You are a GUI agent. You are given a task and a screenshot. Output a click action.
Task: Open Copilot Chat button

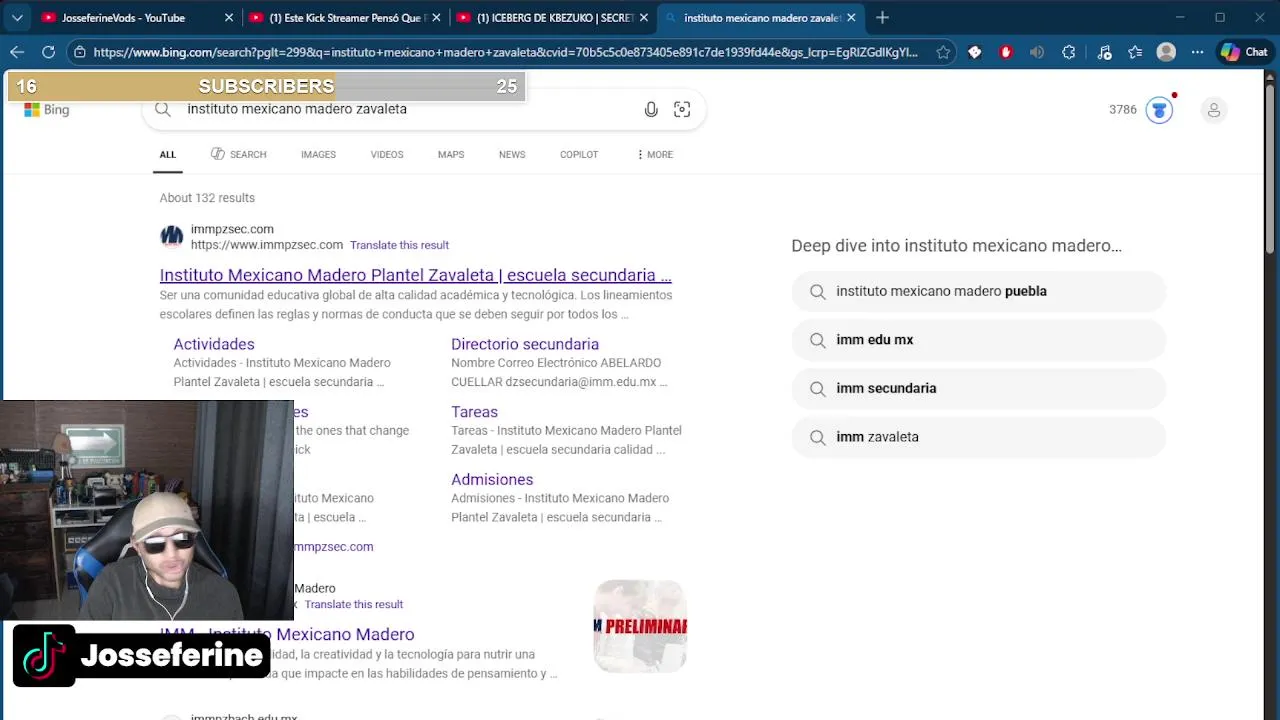click(x=1244, y=52)
